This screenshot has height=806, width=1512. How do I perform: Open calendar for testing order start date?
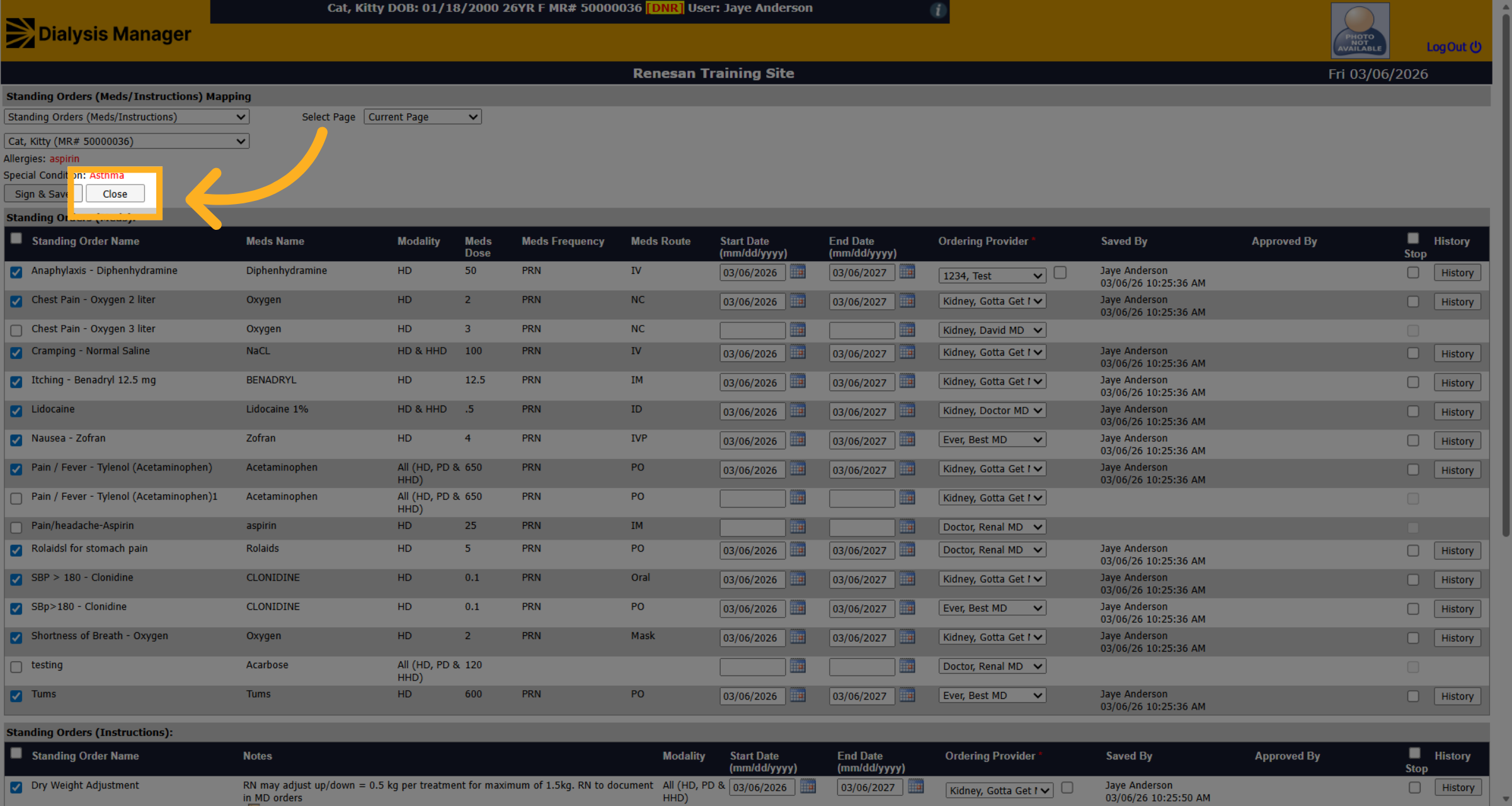798,666
